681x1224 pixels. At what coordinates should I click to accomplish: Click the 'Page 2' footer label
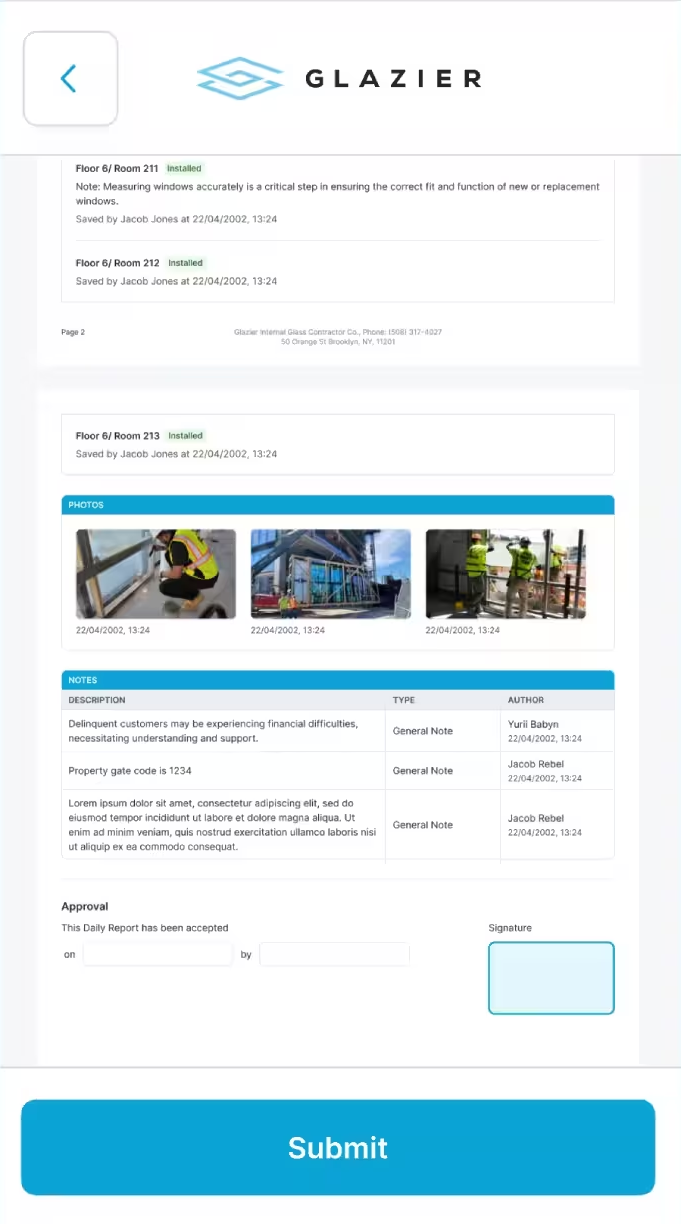73,332
